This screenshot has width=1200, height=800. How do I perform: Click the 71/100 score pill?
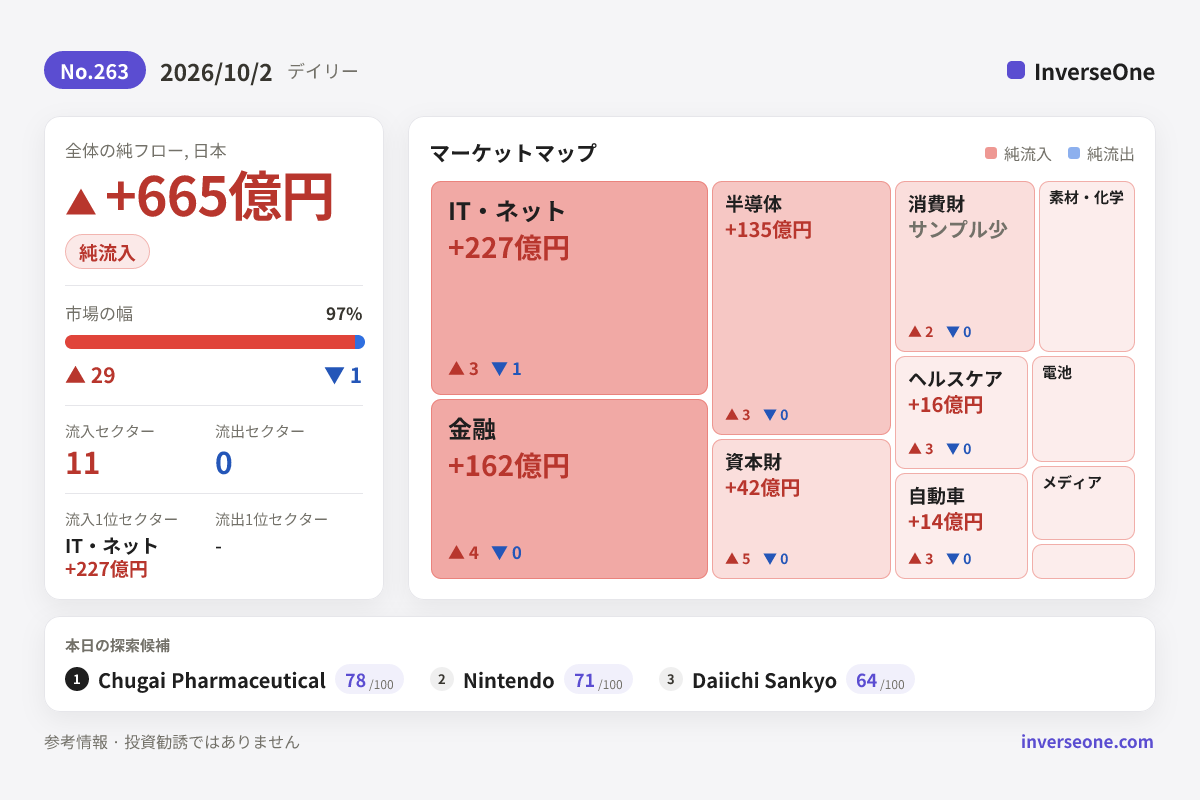coord(598,680)
